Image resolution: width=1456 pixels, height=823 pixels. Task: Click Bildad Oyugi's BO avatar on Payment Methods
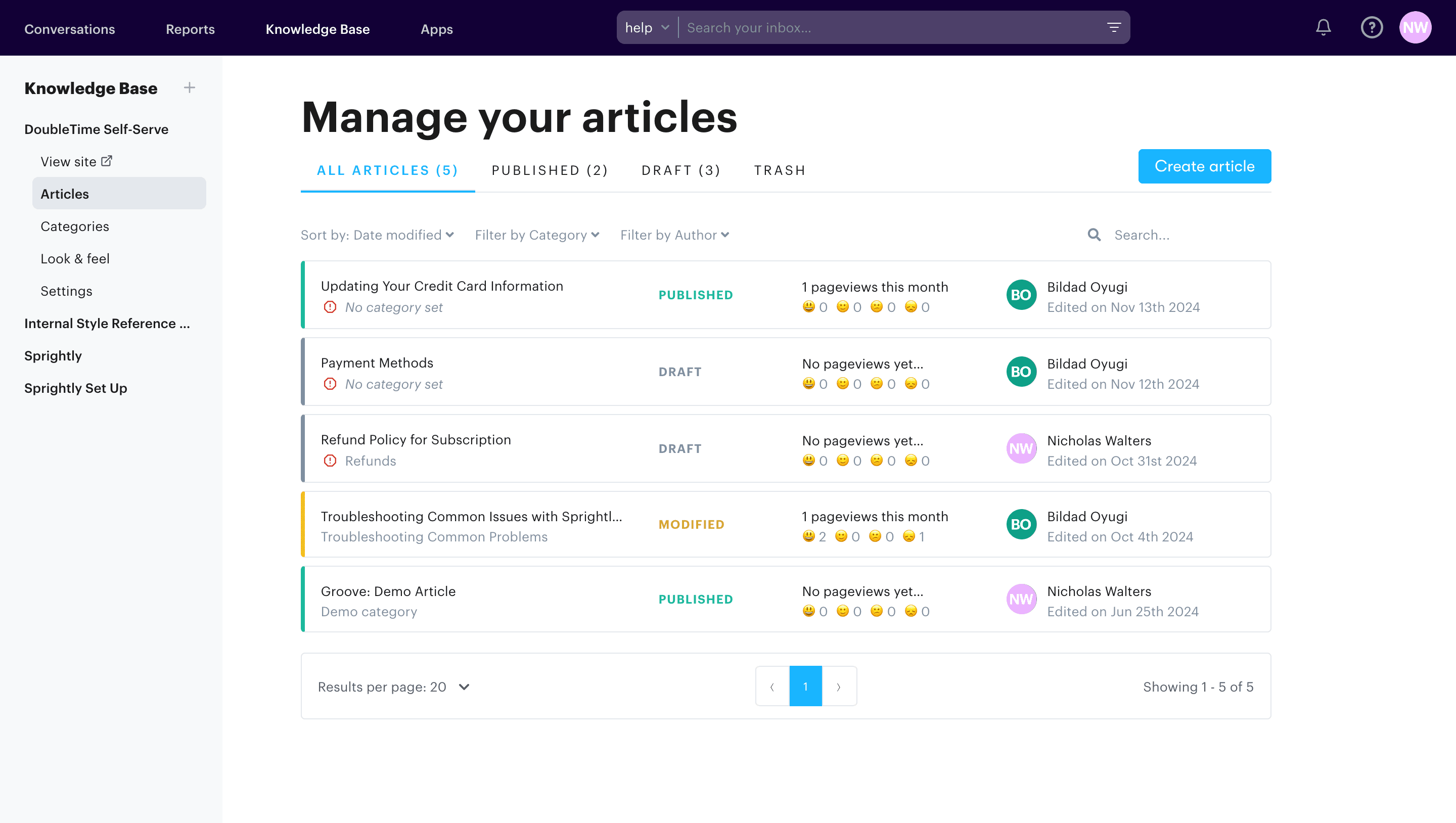click(x=1021, y=372)
